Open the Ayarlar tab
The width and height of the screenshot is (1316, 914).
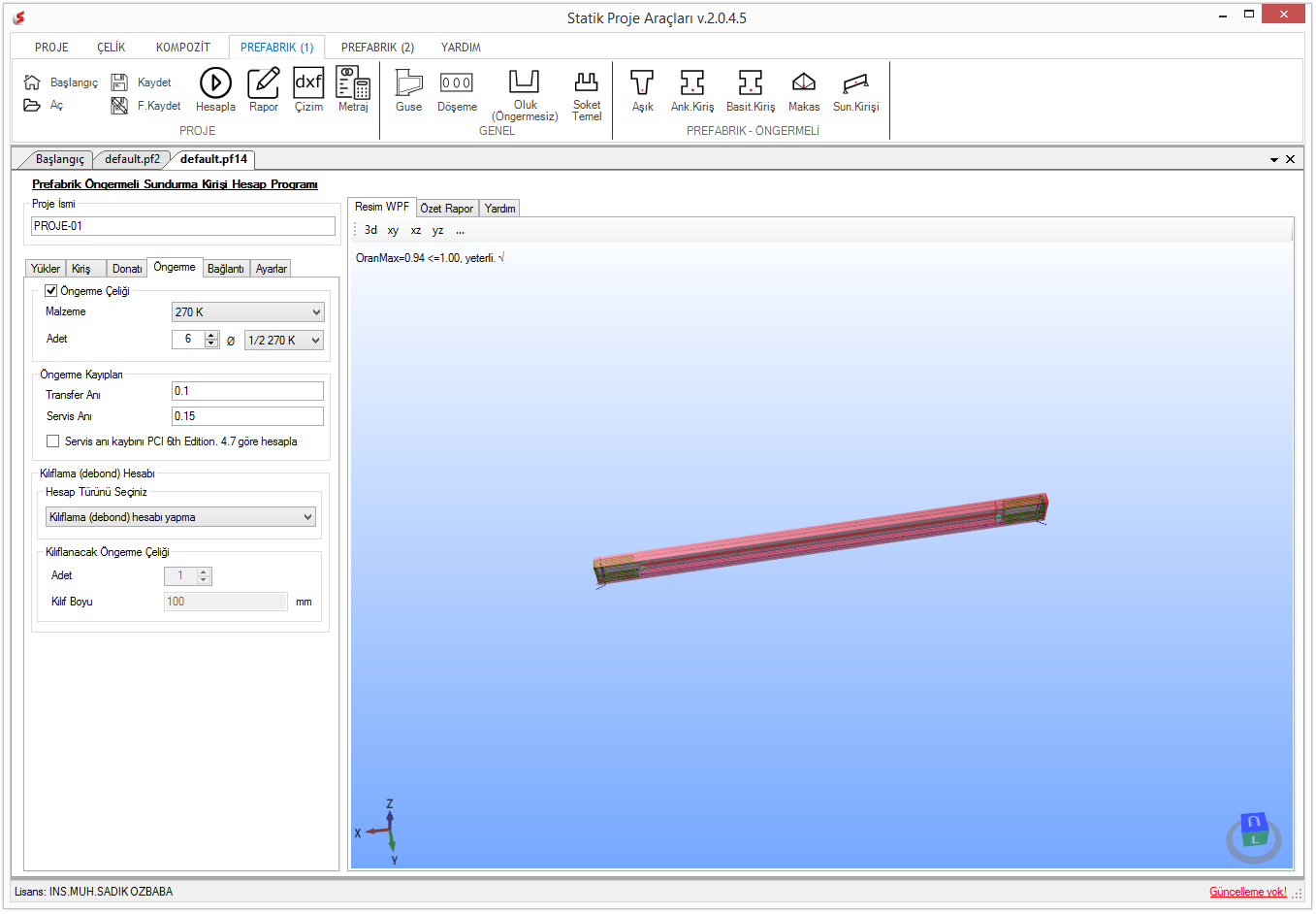point(272,269)
